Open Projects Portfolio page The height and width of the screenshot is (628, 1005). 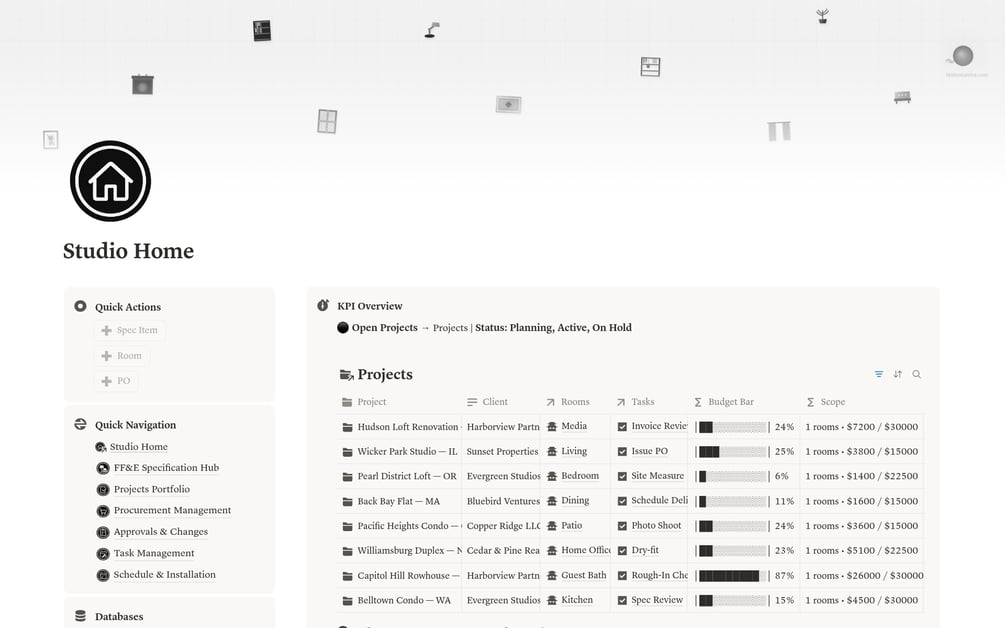pyautogui.click(x=152, y=489)
